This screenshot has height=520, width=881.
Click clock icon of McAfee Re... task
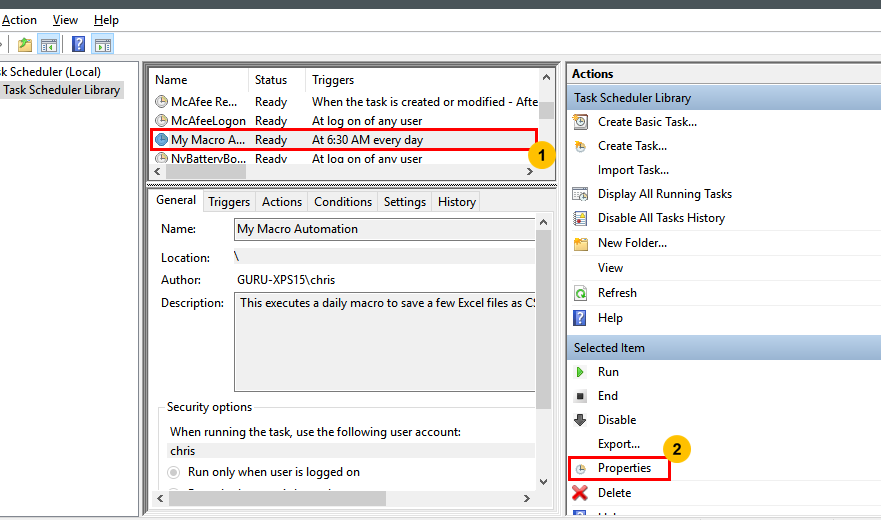(161, 102)
